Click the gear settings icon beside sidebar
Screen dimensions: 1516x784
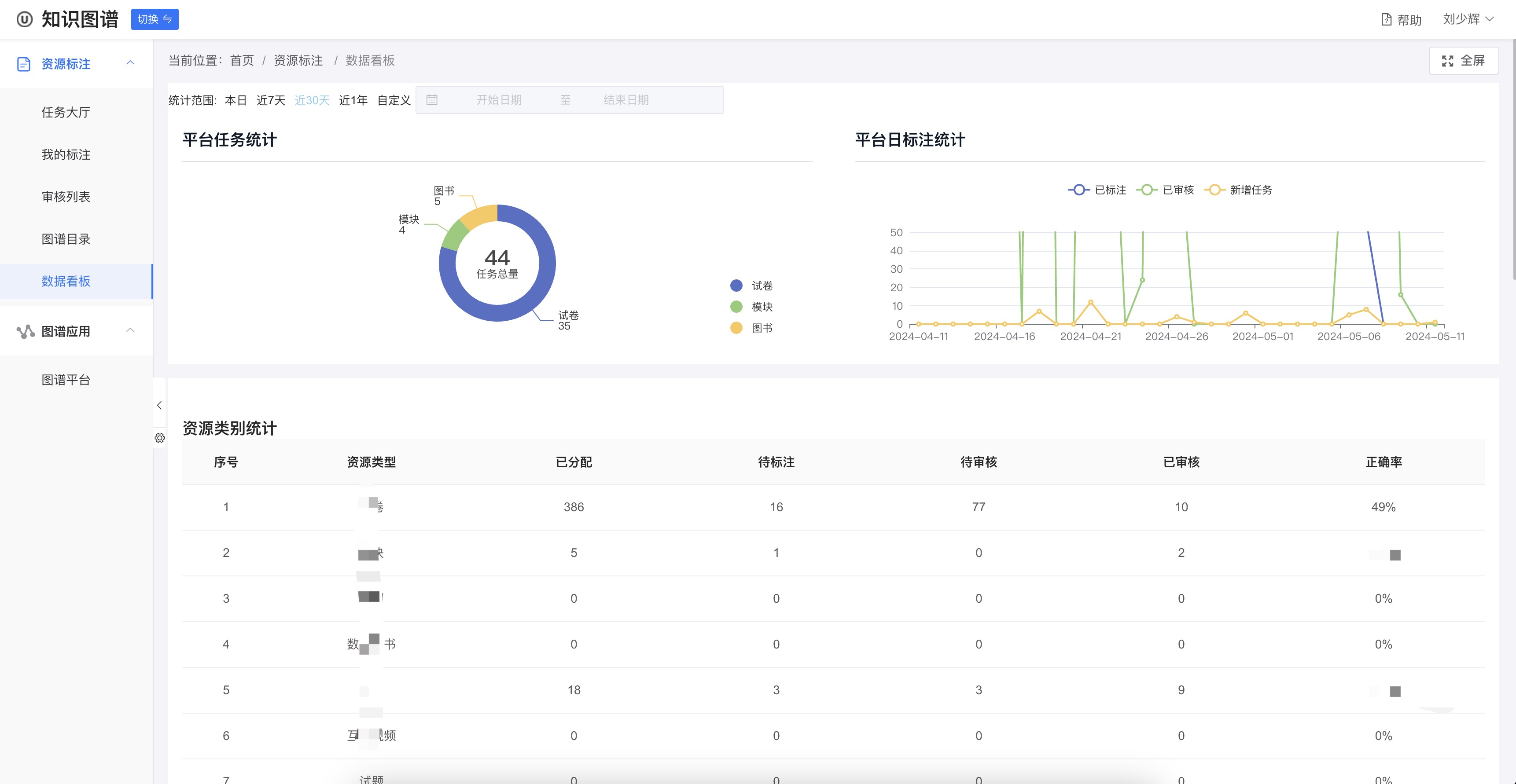click(159, 438)
